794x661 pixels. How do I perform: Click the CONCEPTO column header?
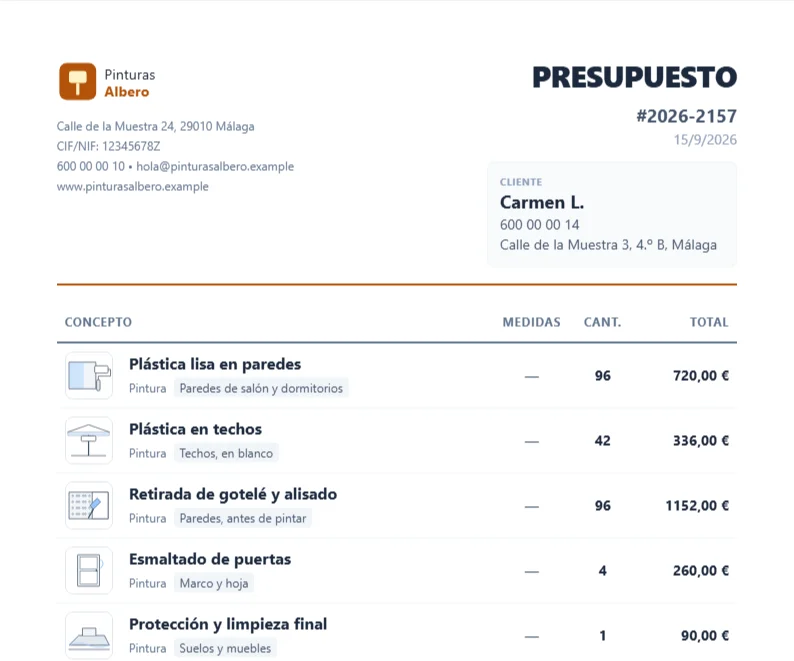click(98, 322)
